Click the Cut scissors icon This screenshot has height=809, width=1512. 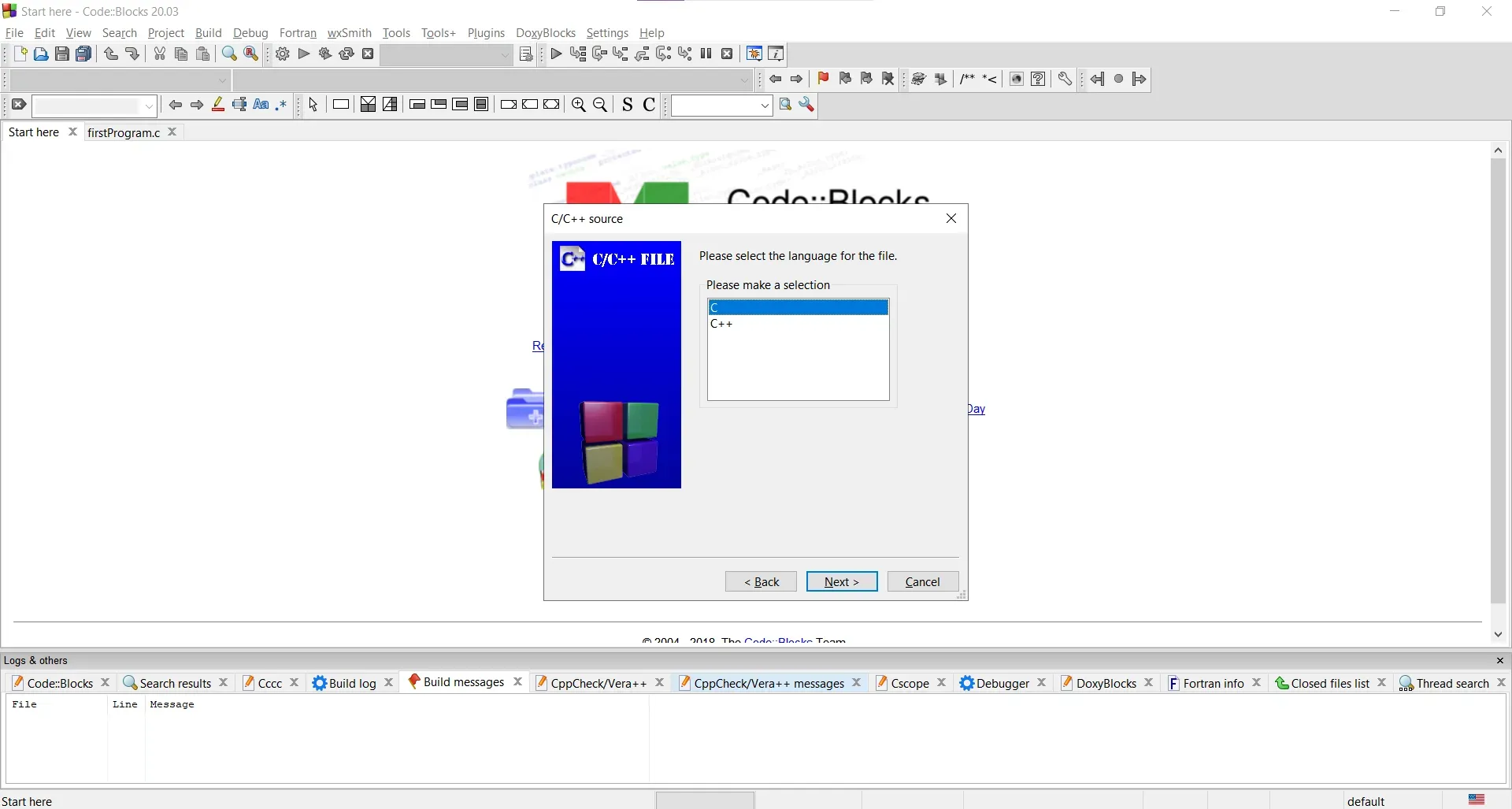click(x=160, y=54)
